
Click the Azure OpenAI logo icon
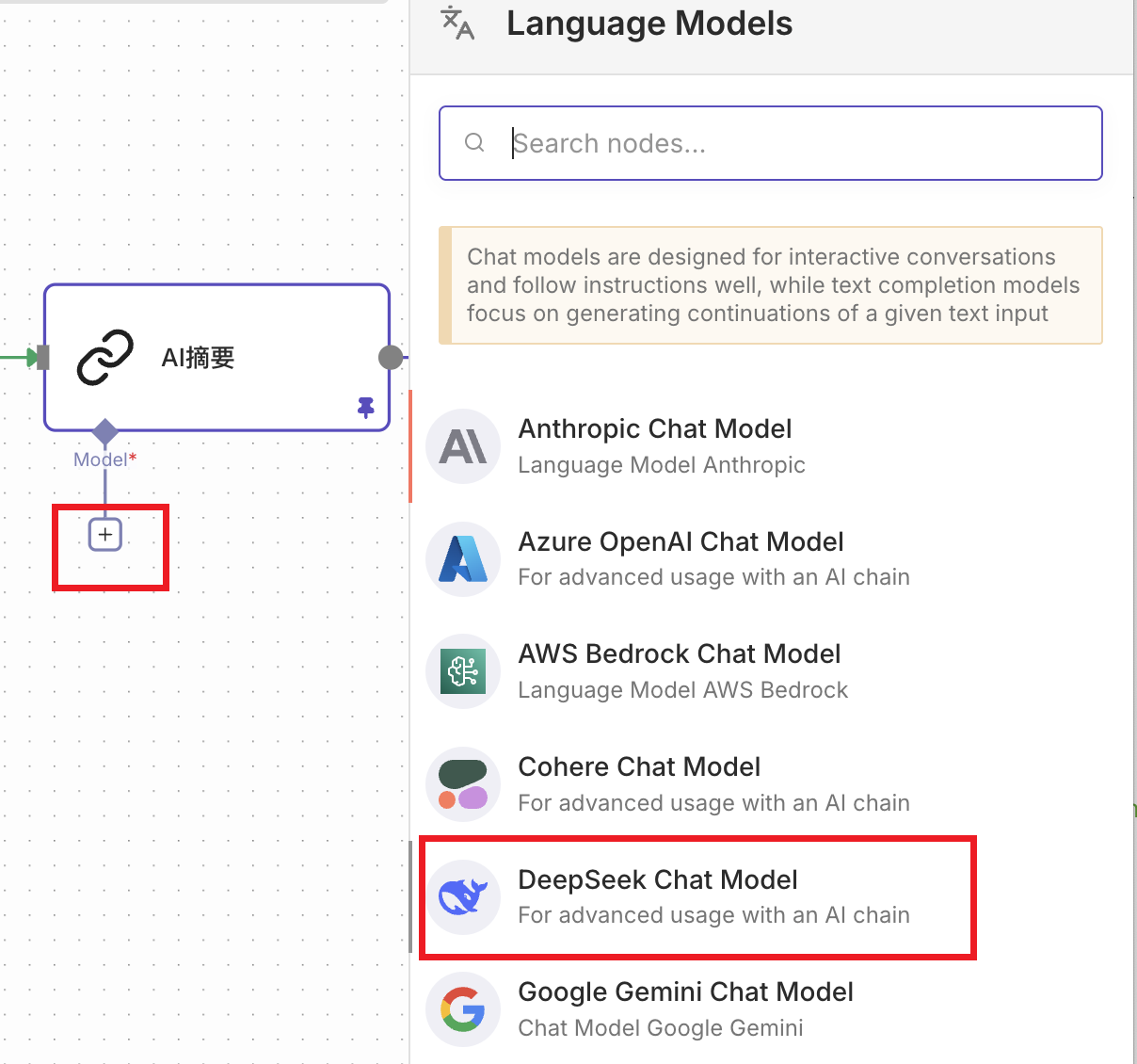[463, 558]
